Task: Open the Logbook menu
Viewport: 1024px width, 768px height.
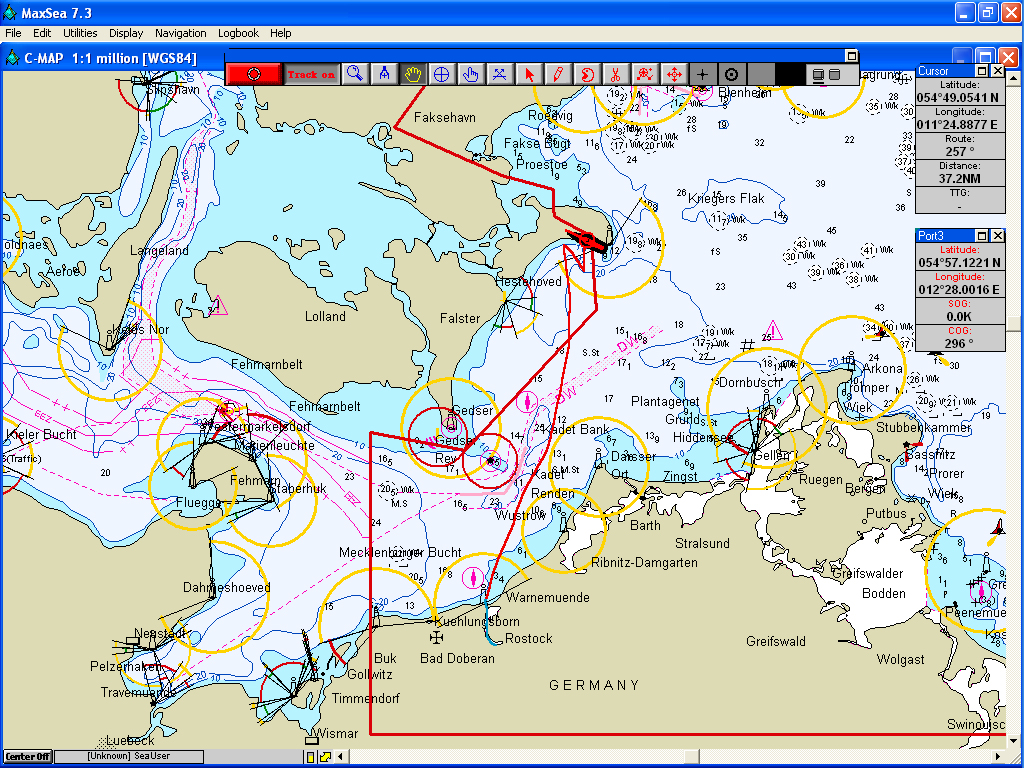Action: coord(238,33)
